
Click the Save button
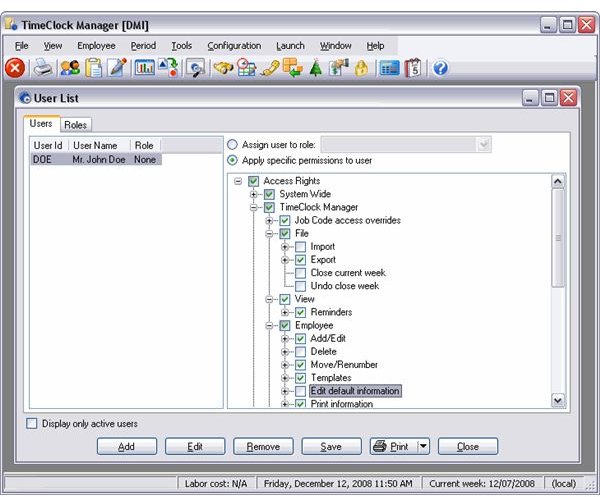[331, 446]
